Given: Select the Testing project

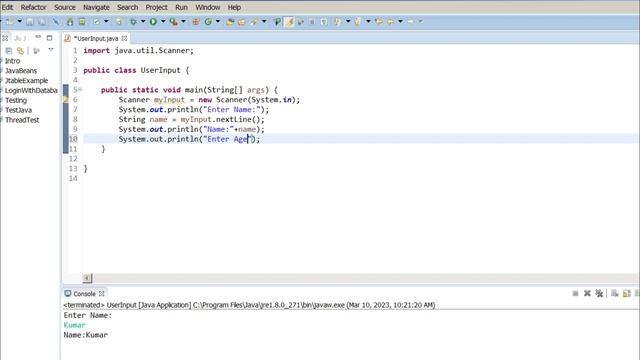Looking at the screenshot, I should click(16, 100).
